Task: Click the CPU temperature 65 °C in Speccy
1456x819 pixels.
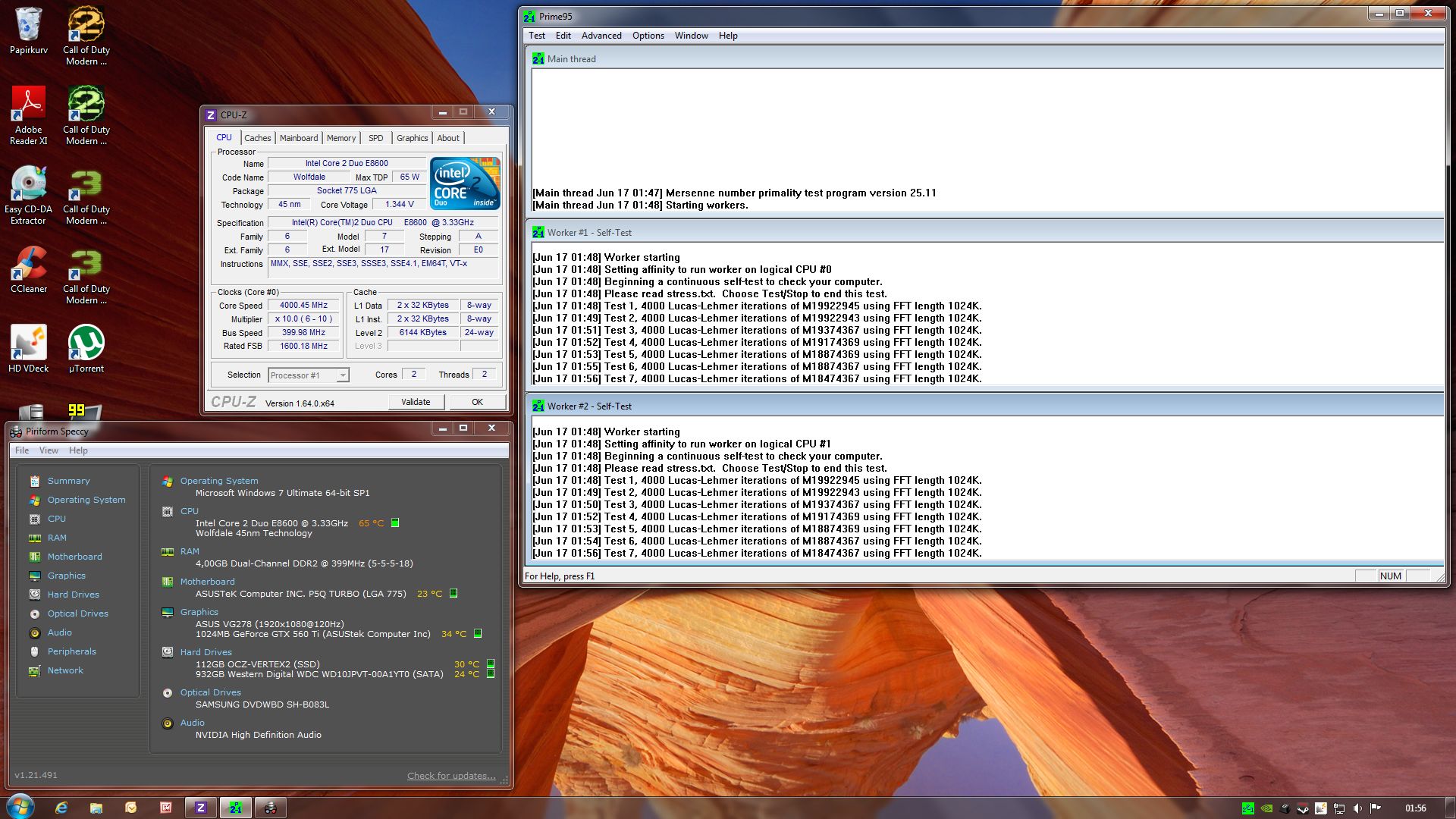Action: pyautogui.click(x=372, y=523)
